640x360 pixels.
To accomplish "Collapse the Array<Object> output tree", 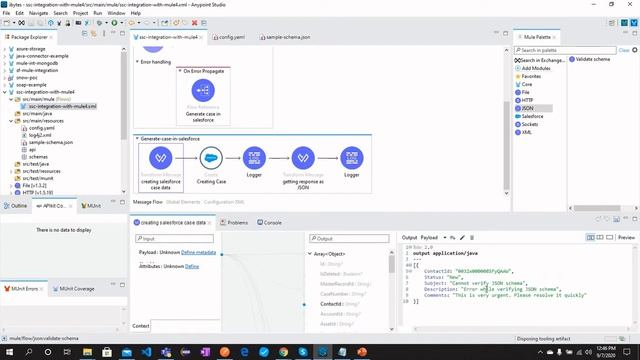I will (310, 254).
